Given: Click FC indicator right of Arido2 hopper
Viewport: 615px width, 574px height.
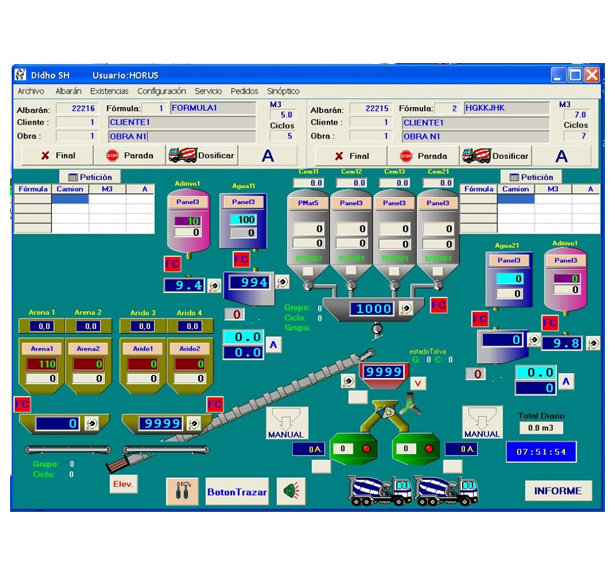Looking at the screenshot, I should (215, 404).
